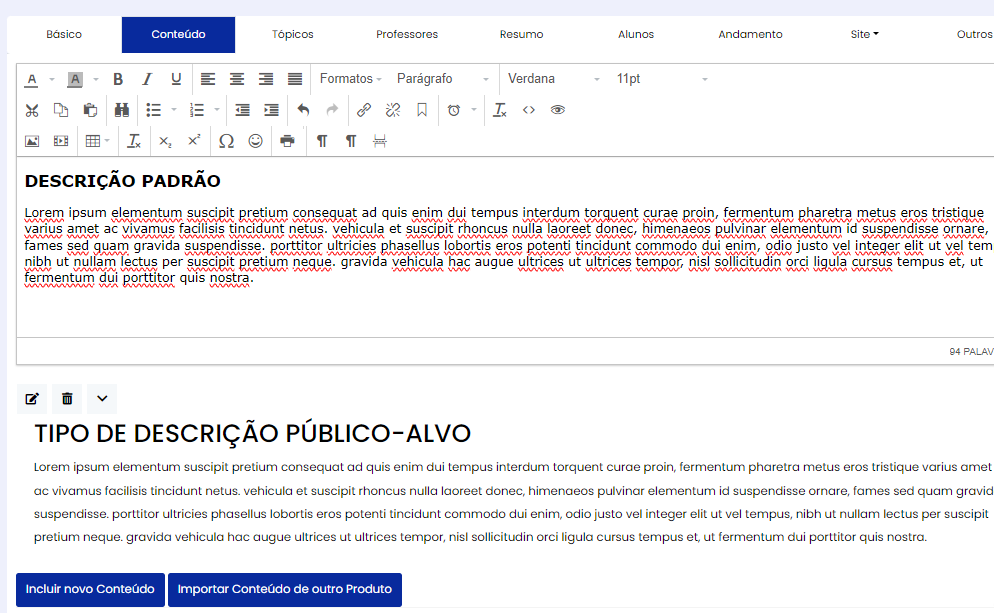This screenshot has width=994, height=613.
Task: Expand the Site dropdown tab
Action: 865,35
